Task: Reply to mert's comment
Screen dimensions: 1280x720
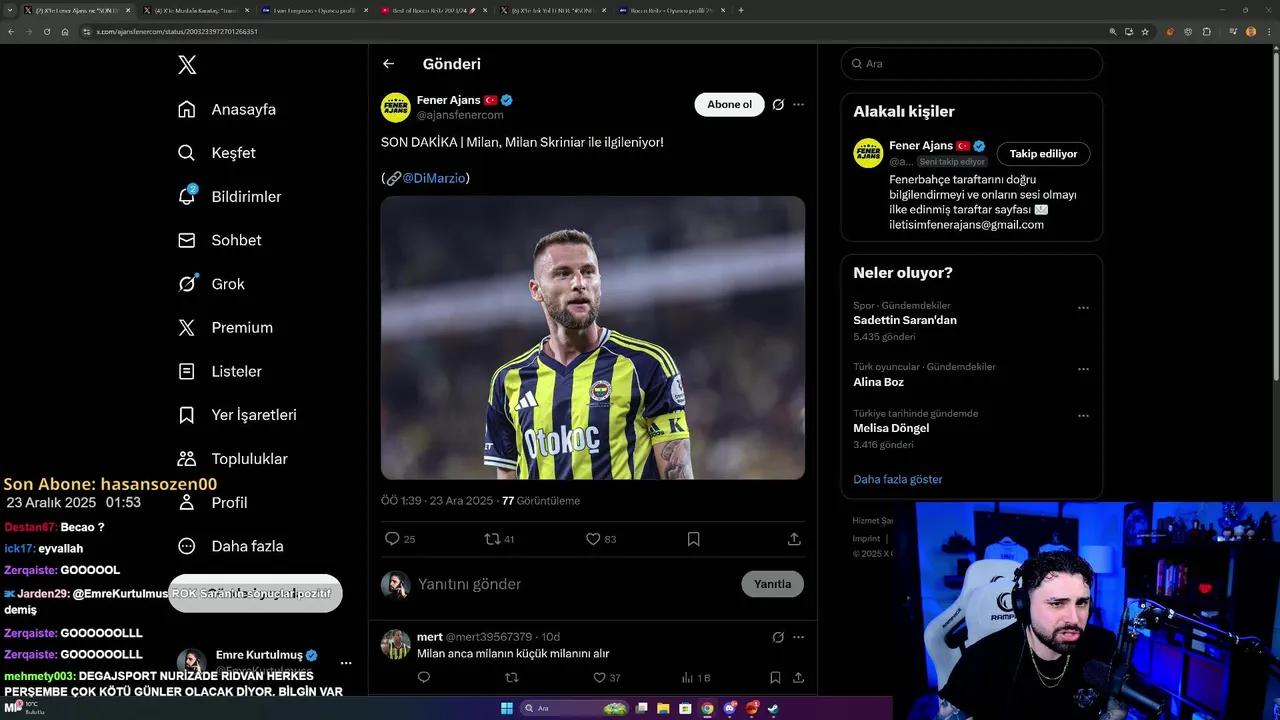Action: [x=423, y=678]
